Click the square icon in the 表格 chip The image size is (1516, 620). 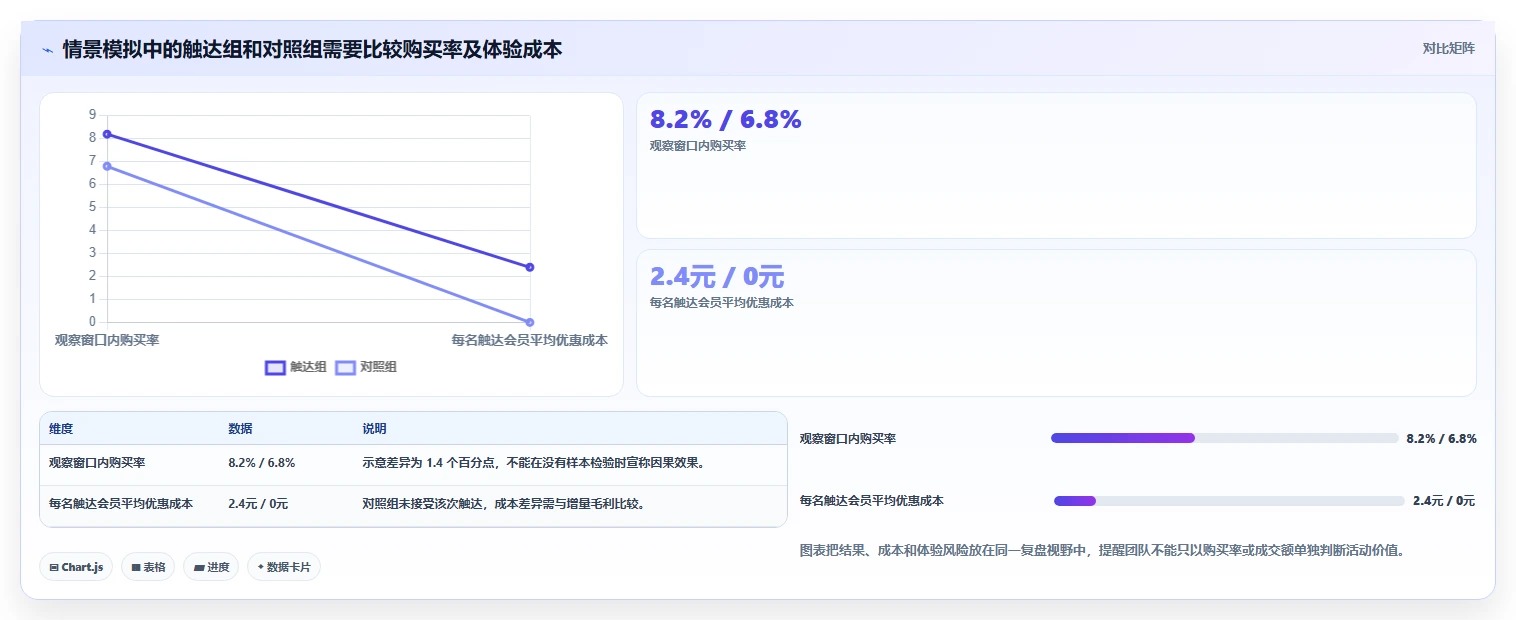coord(136,568)
